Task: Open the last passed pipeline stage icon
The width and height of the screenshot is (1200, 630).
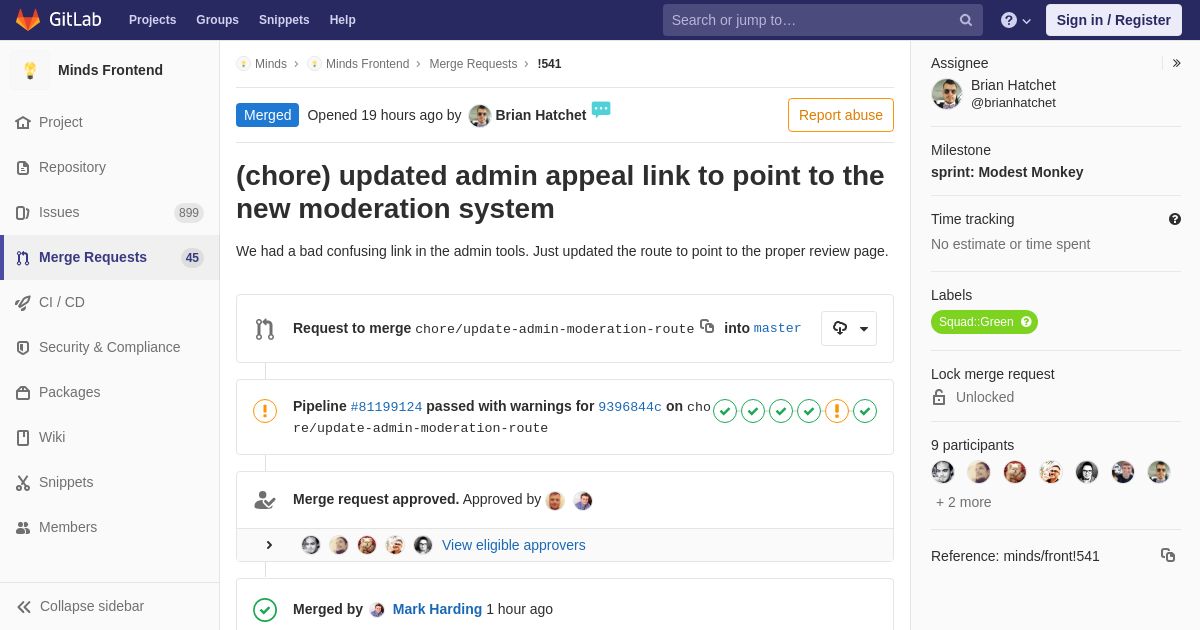Action: [865, 411]
